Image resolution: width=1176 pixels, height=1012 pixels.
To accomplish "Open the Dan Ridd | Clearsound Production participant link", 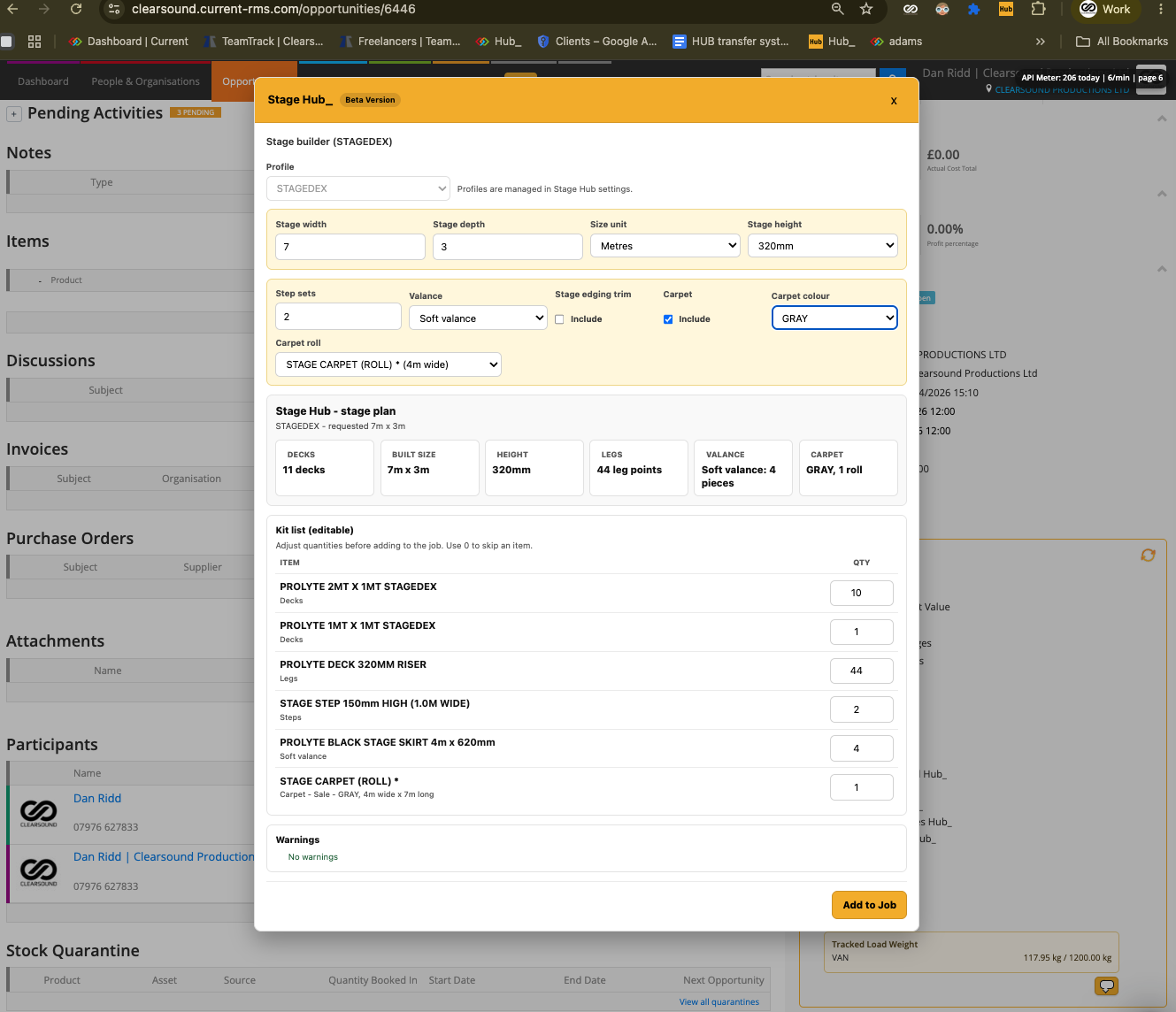I will [x=164, y=857].
